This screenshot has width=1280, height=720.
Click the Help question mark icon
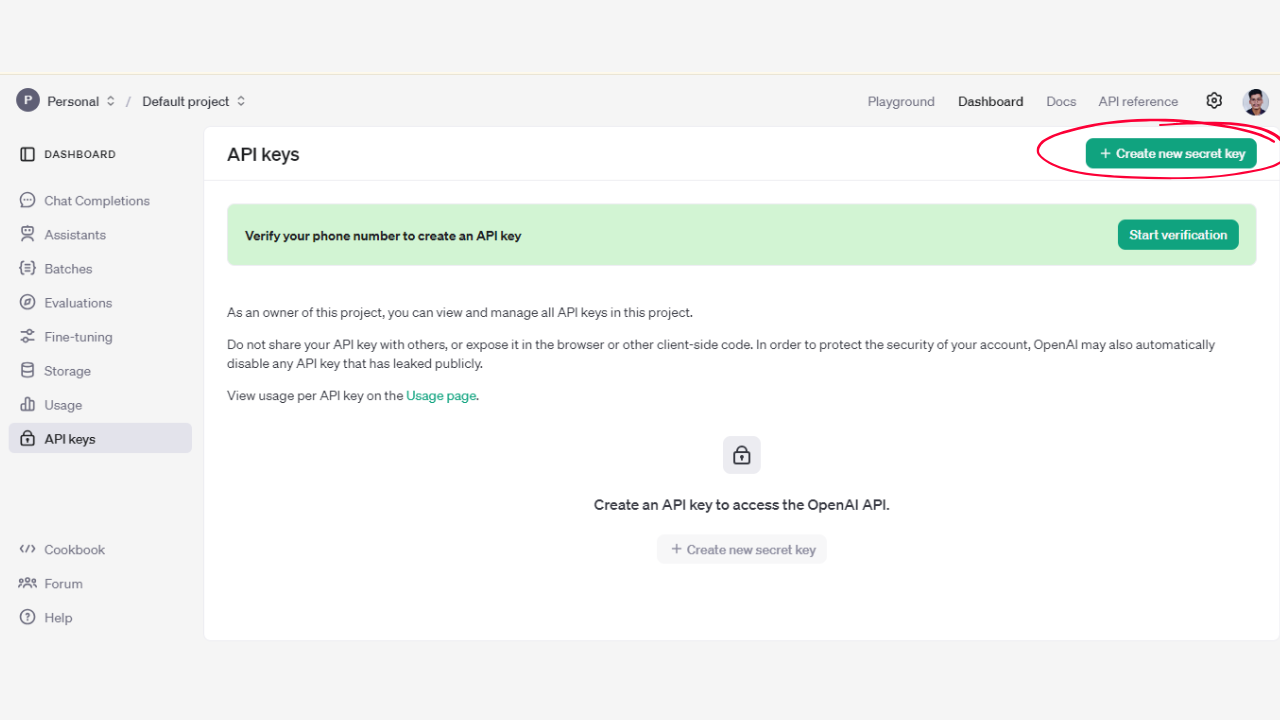pos(27,617)
